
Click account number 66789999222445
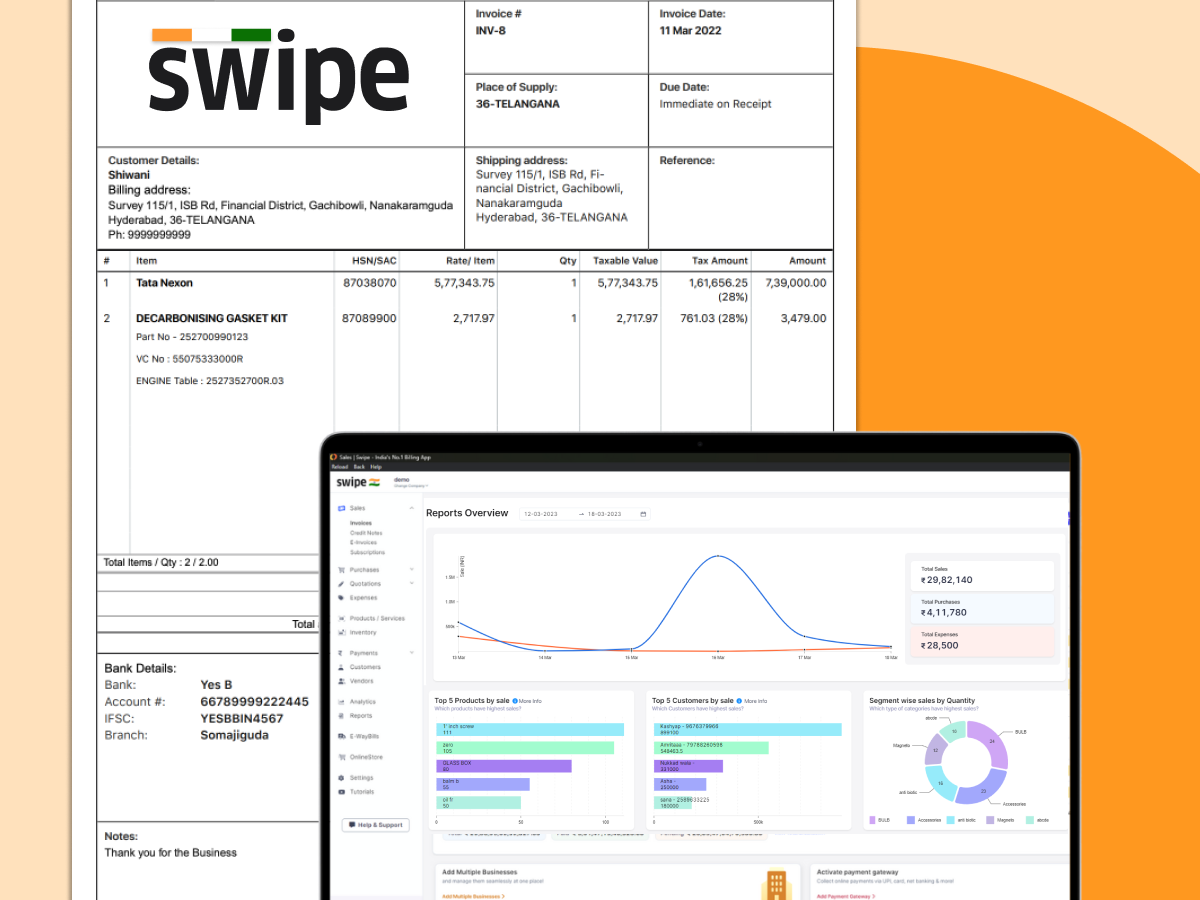254,702
